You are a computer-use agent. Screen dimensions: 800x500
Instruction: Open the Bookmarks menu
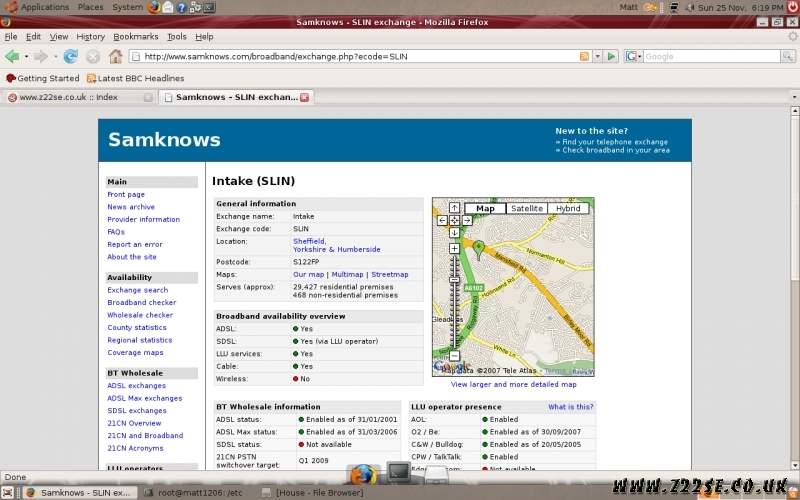pos(136,37)
